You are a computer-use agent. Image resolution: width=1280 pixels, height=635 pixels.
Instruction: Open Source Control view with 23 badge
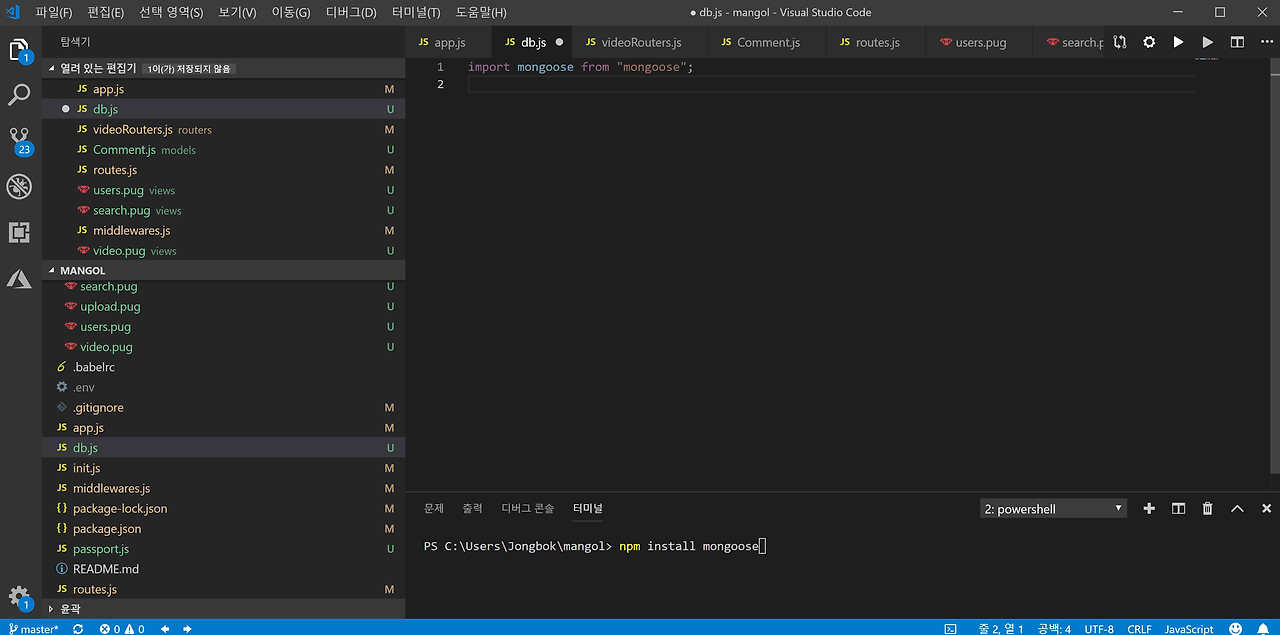(19, 141)
